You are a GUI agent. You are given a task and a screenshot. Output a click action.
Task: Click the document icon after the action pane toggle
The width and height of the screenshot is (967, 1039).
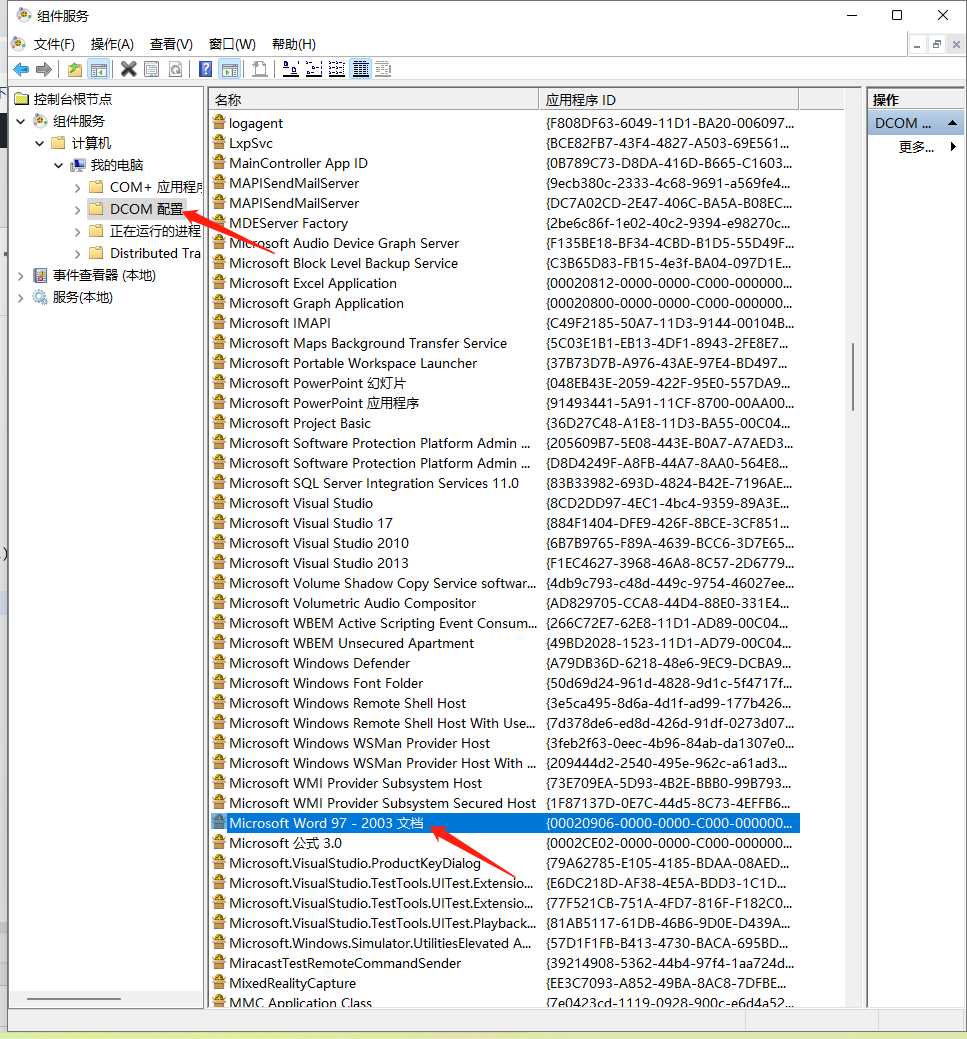tap(260, 69)
